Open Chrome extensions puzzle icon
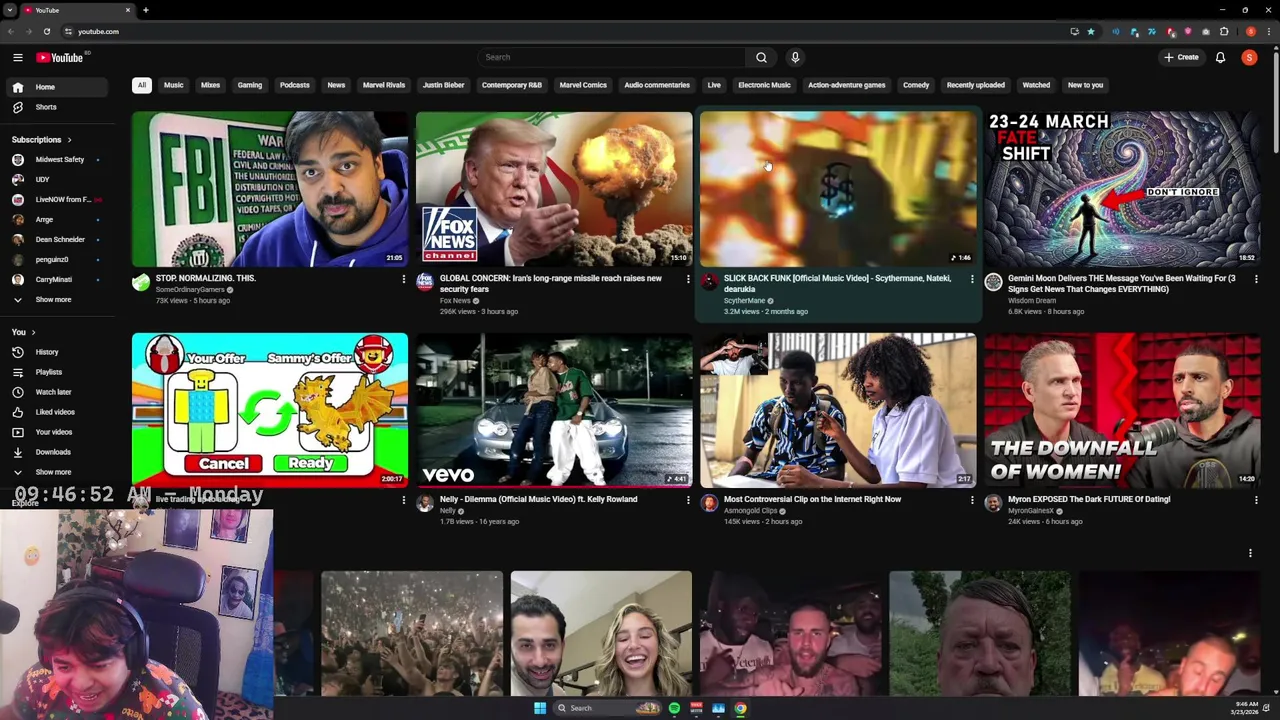The width and height of the screenshot is (1280, 720). pos(1223,31)
